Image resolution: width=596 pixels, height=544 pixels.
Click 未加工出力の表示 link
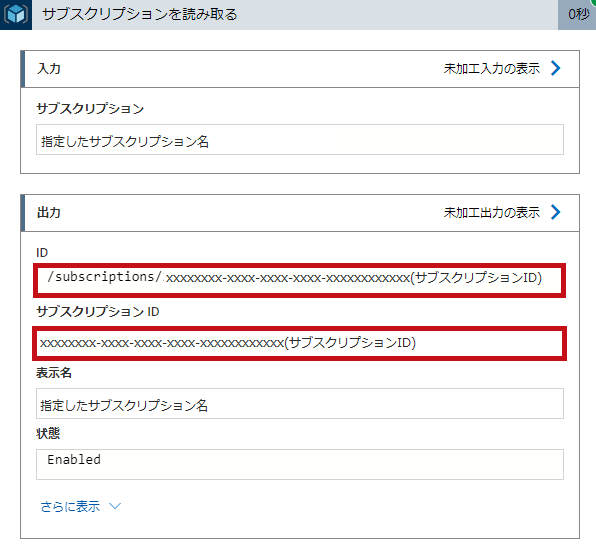[x=491, y=212]
